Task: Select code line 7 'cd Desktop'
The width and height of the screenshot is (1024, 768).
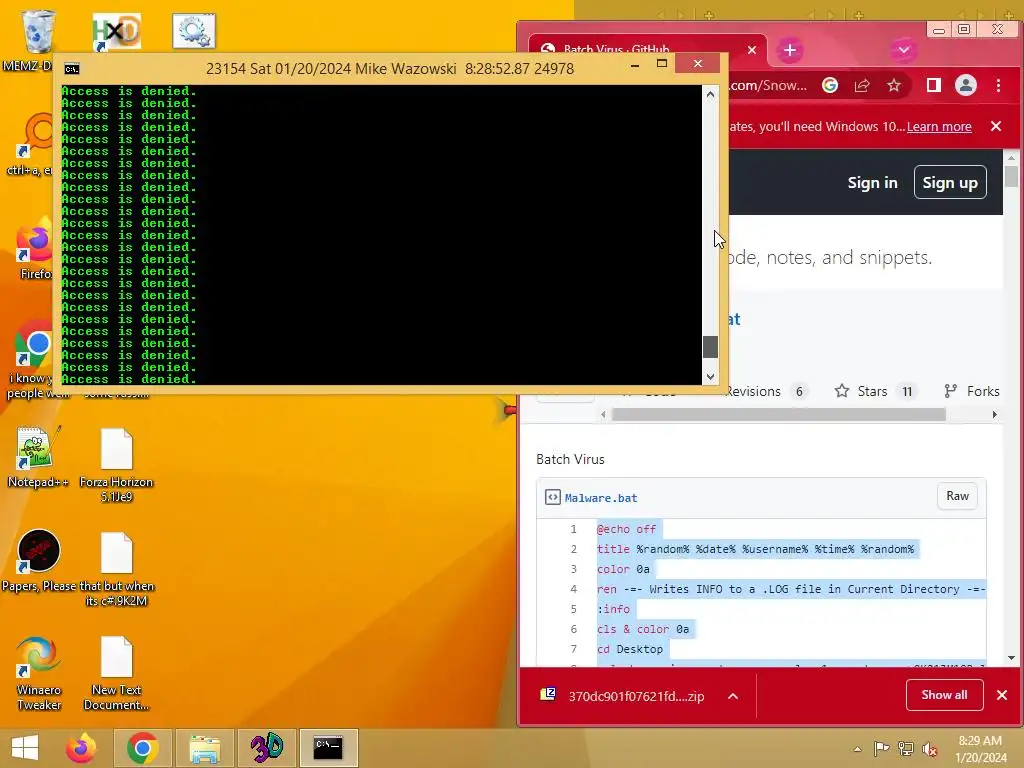Action: pos(630,649)
